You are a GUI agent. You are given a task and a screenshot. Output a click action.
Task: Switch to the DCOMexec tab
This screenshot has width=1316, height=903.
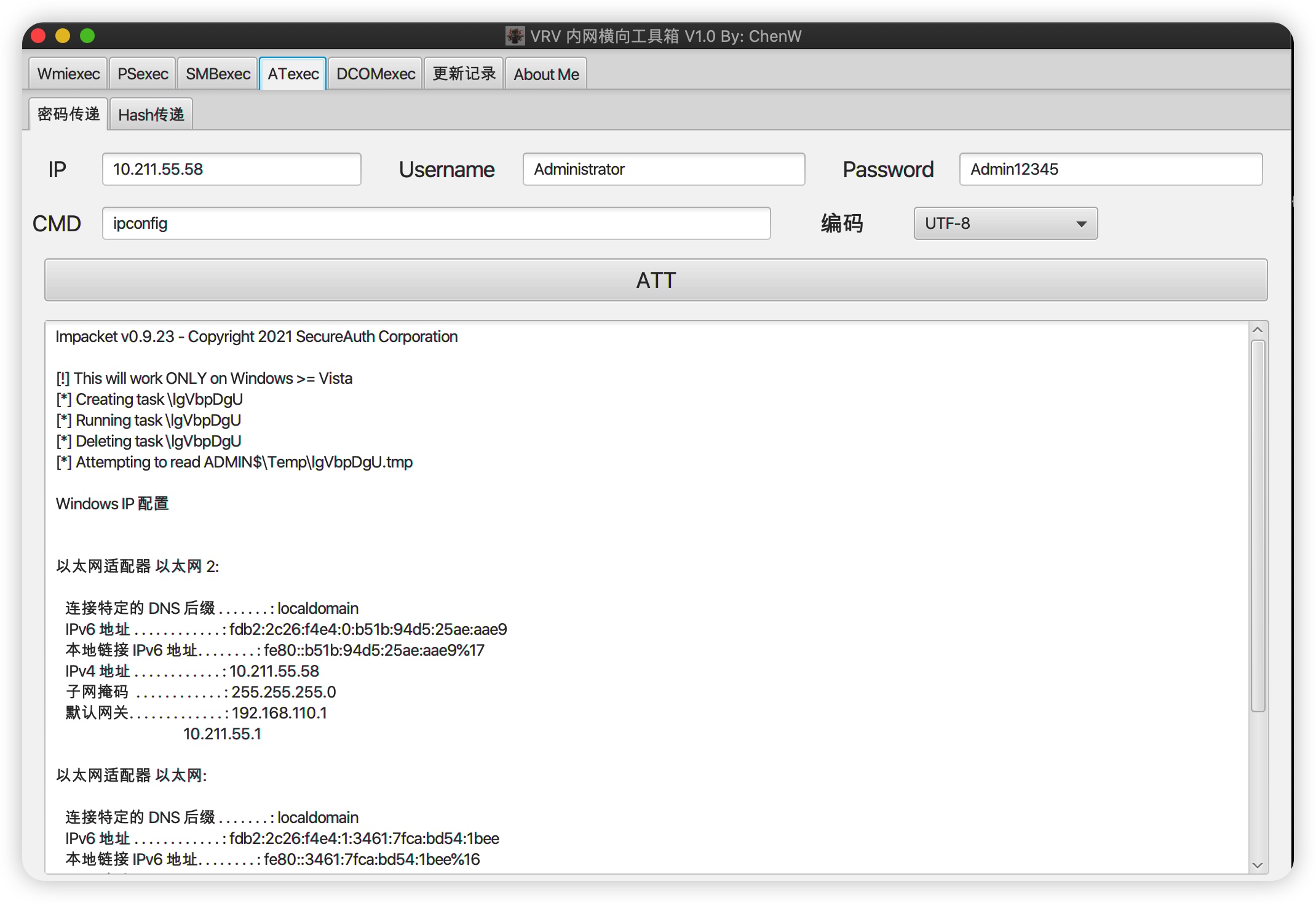tap(375, 74)
